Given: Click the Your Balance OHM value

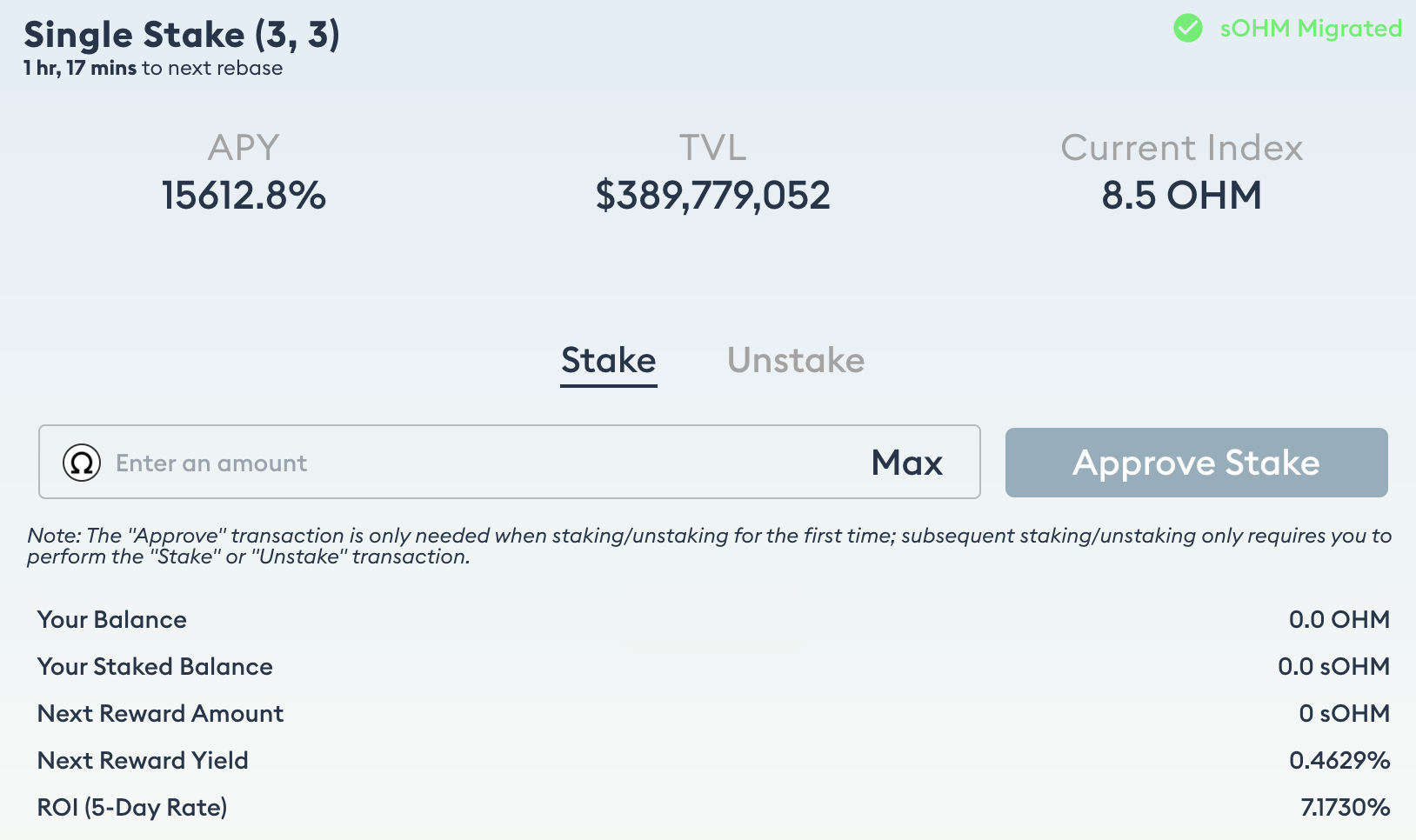Looking at the screenshot, I should (1339, 619).
